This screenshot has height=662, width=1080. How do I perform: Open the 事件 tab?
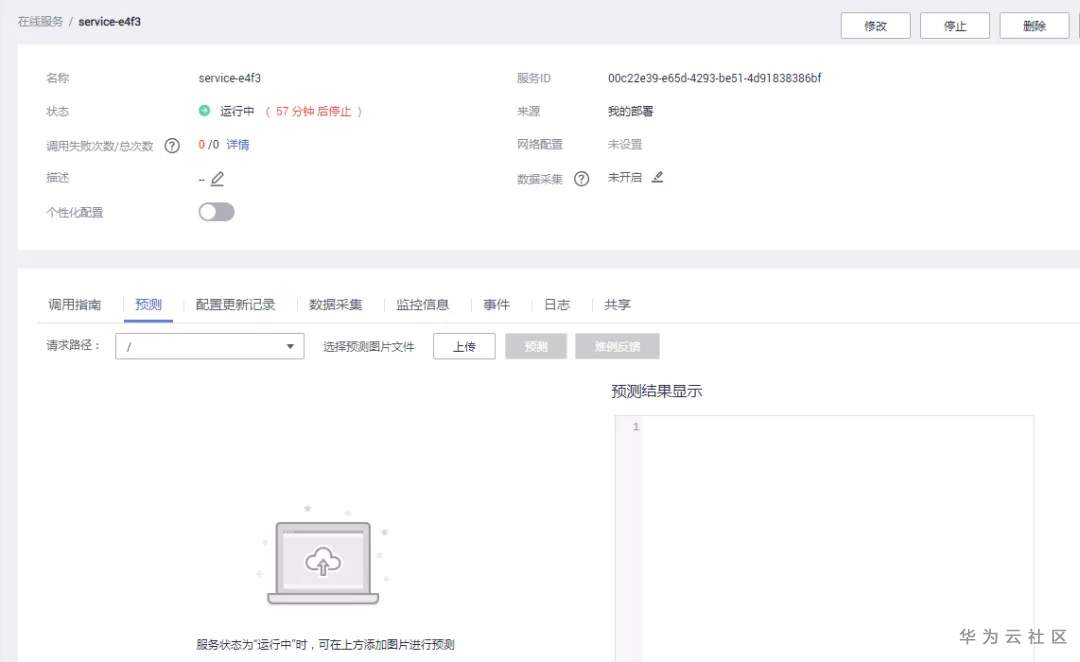(497, 304)
